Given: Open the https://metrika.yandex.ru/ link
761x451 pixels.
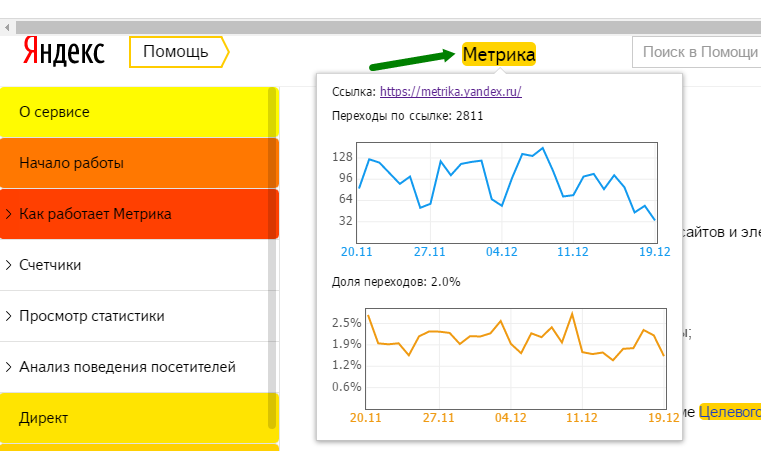Looking at the screenshot, I should tap(450, 91).
